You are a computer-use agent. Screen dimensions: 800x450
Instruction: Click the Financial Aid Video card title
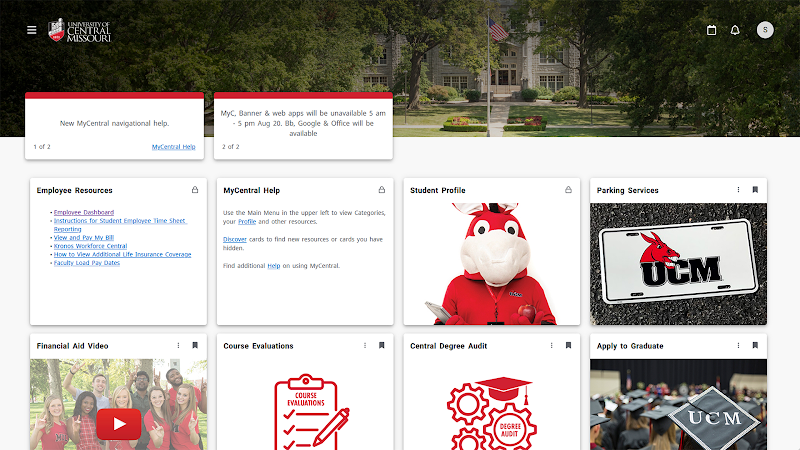point(72,346)
